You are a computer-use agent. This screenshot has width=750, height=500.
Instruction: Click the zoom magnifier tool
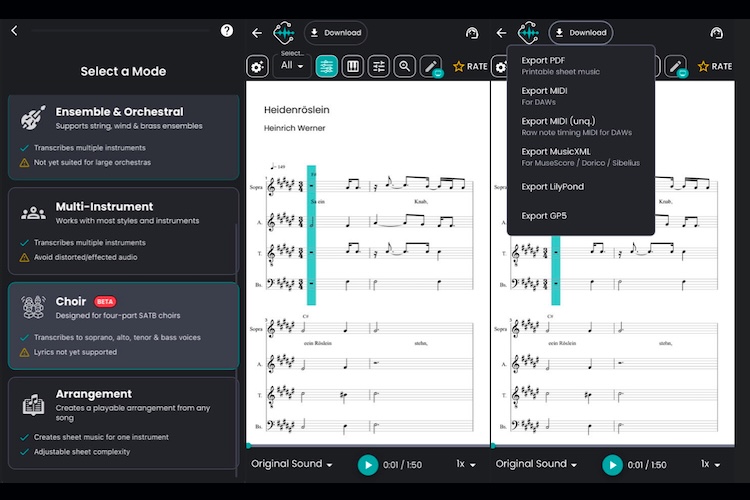point(405,66)
